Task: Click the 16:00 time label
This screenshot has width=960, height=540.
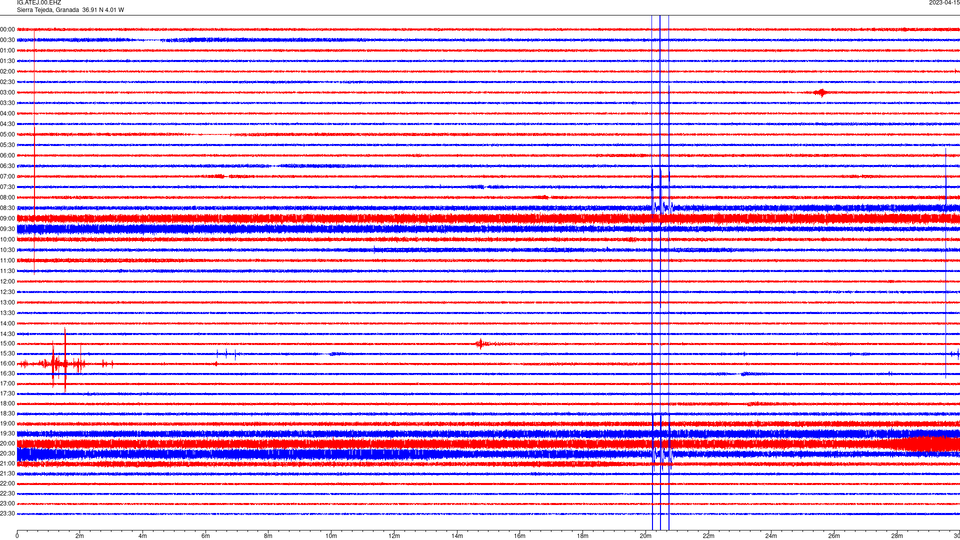Action: coord(7,364)
